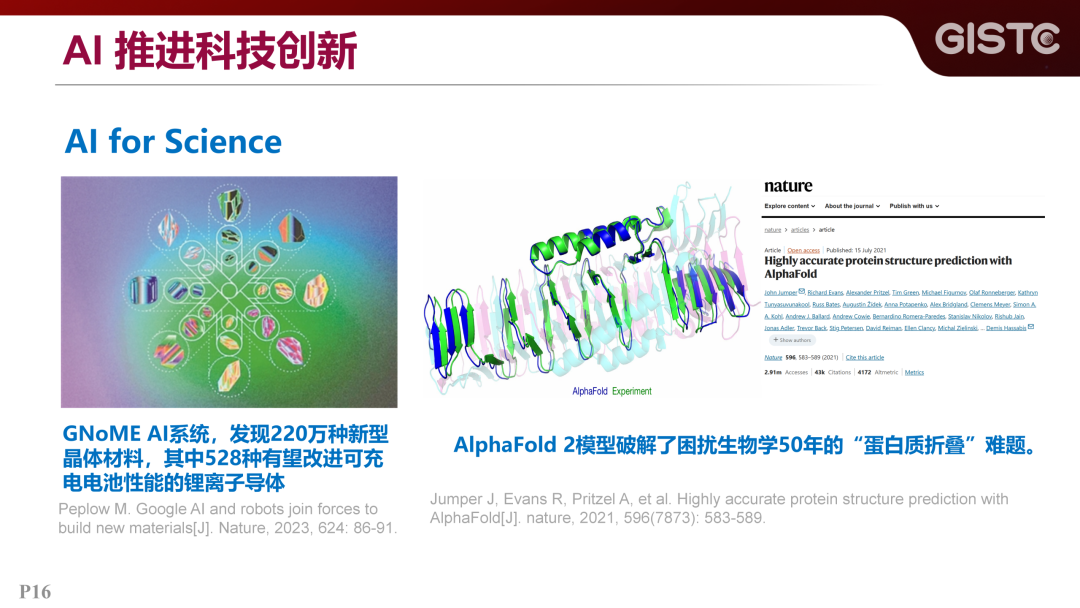Viewport: 1080px width, 608px height.
Task: Open author Stig Petersen link
Action: tap(847, 328)
